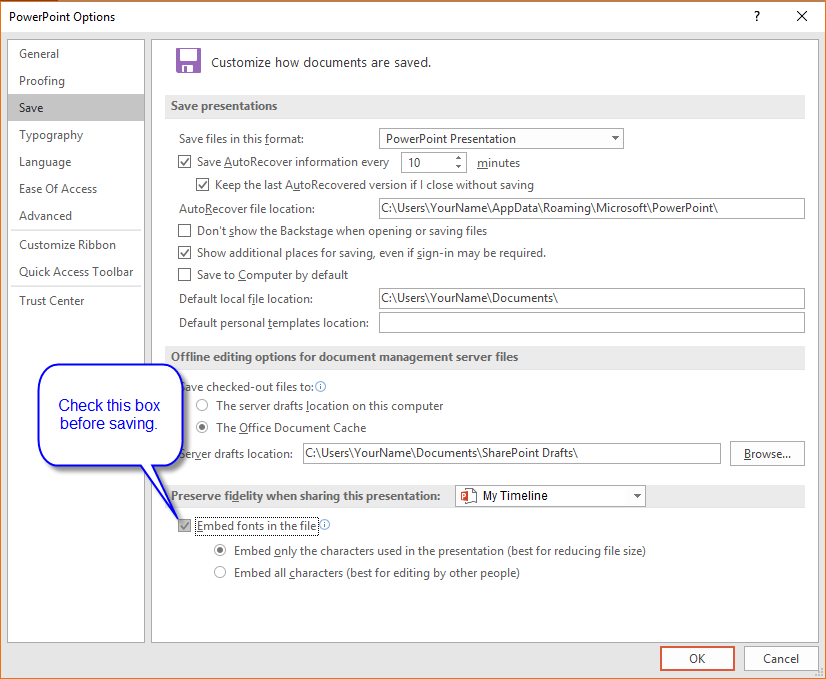
Task: Close the PowerPoint Options dialog
Action: (x=801, y=16)
